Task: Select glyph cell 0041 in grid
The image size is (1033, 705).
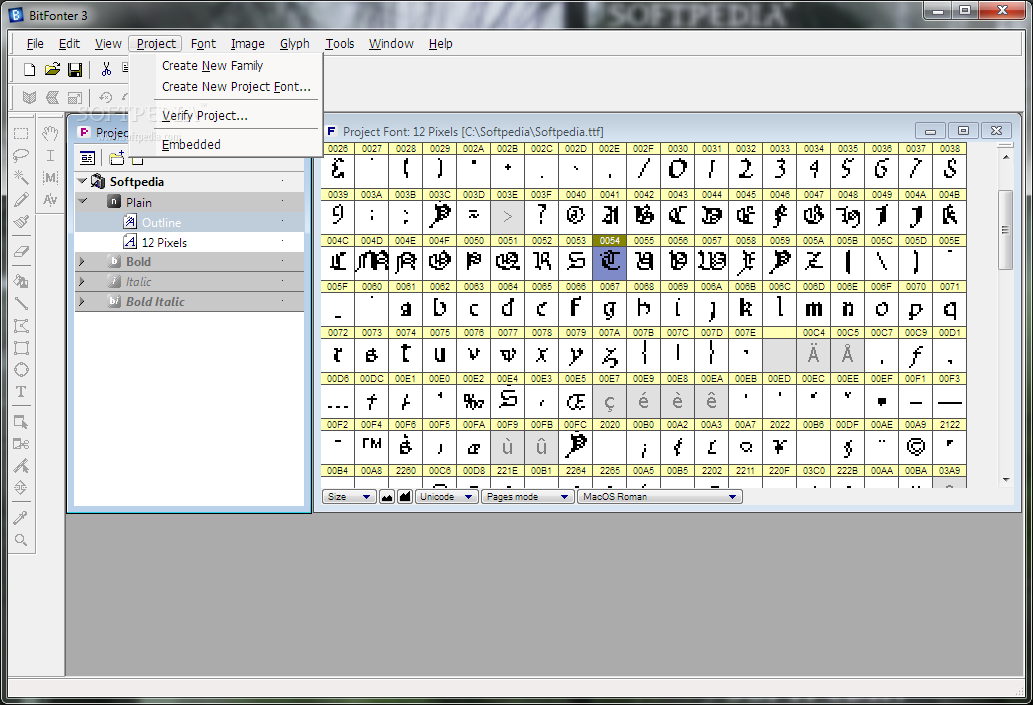Action: click(x=610, y=212)
